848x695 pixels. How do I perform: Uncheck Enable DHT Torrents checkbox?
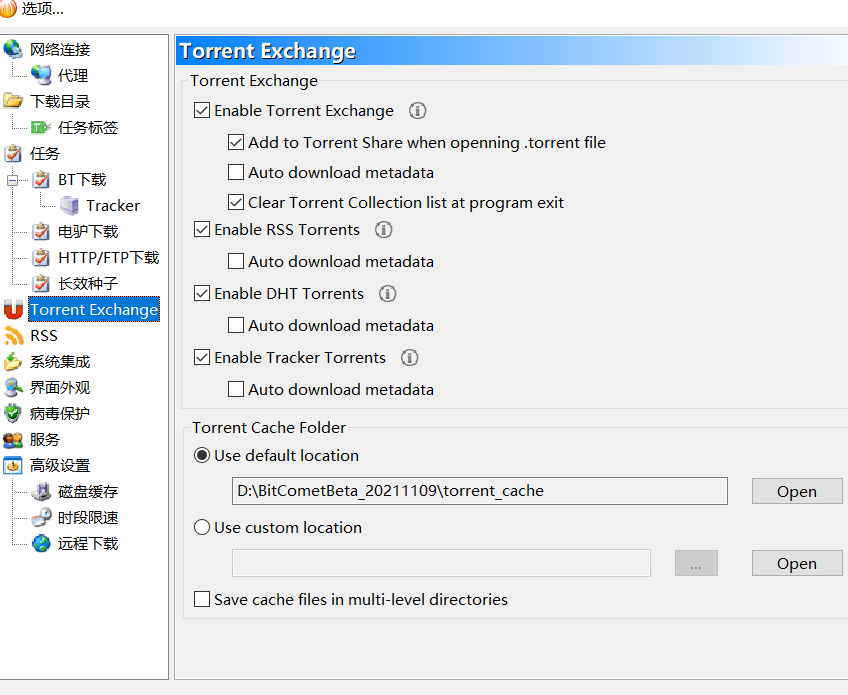tap(202, 294)
